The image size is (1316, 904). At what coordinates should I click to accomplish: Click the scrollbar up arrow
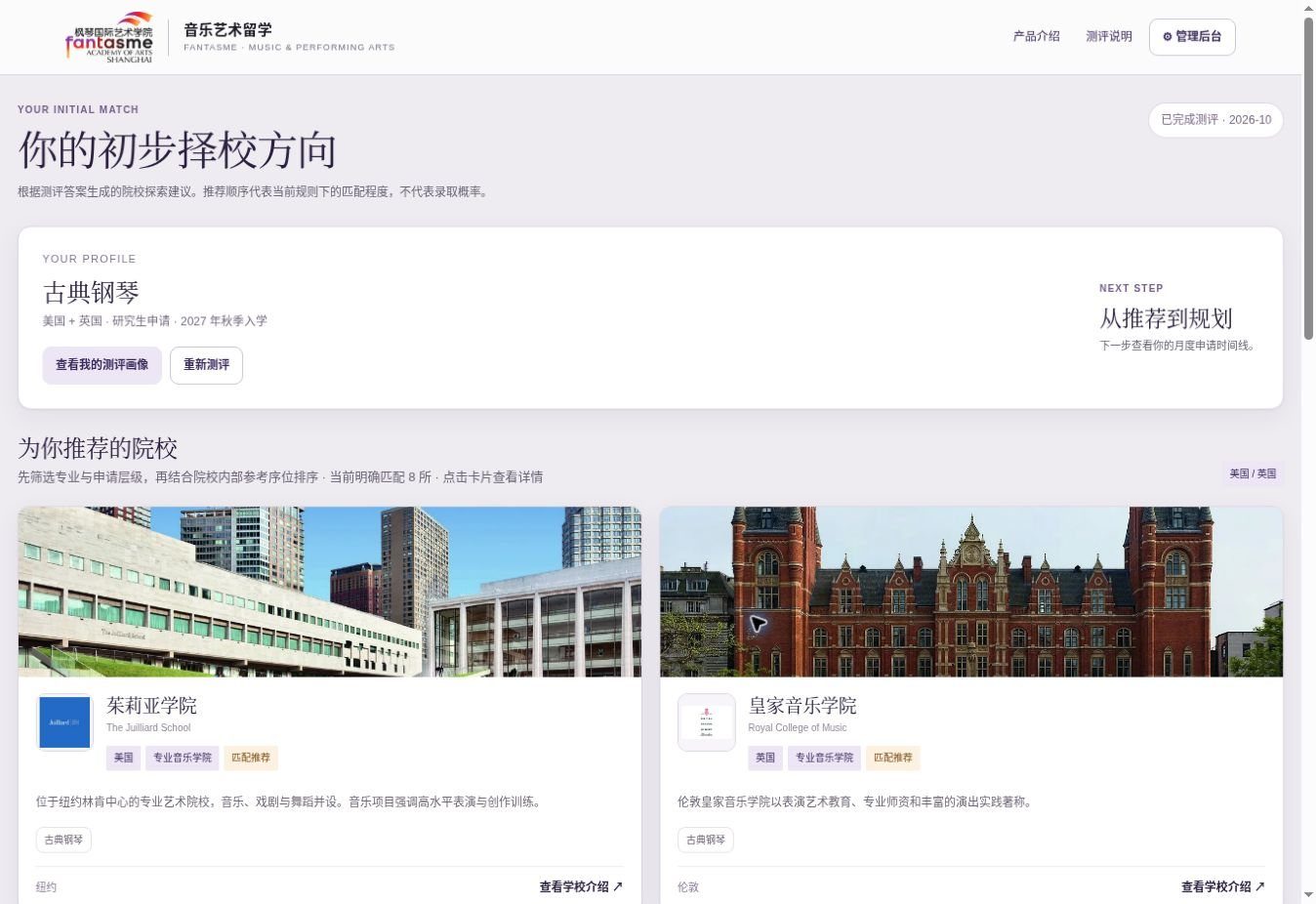point(1309,8)
